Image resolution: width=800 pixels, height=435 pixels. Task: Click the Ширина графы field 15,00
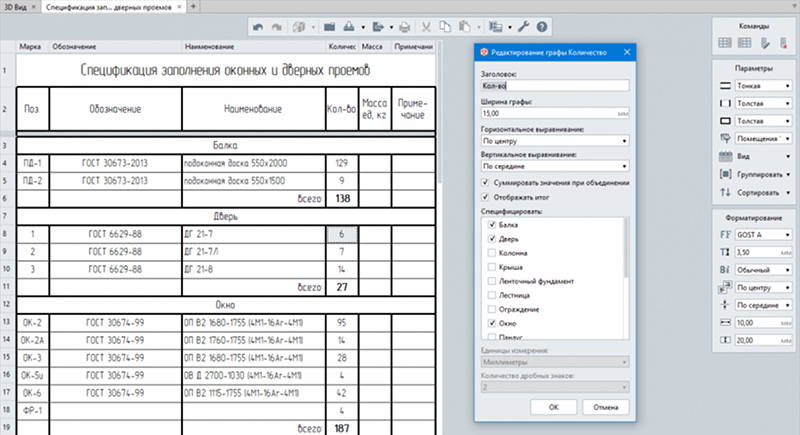pyautogui.click(x=555, y=113)
